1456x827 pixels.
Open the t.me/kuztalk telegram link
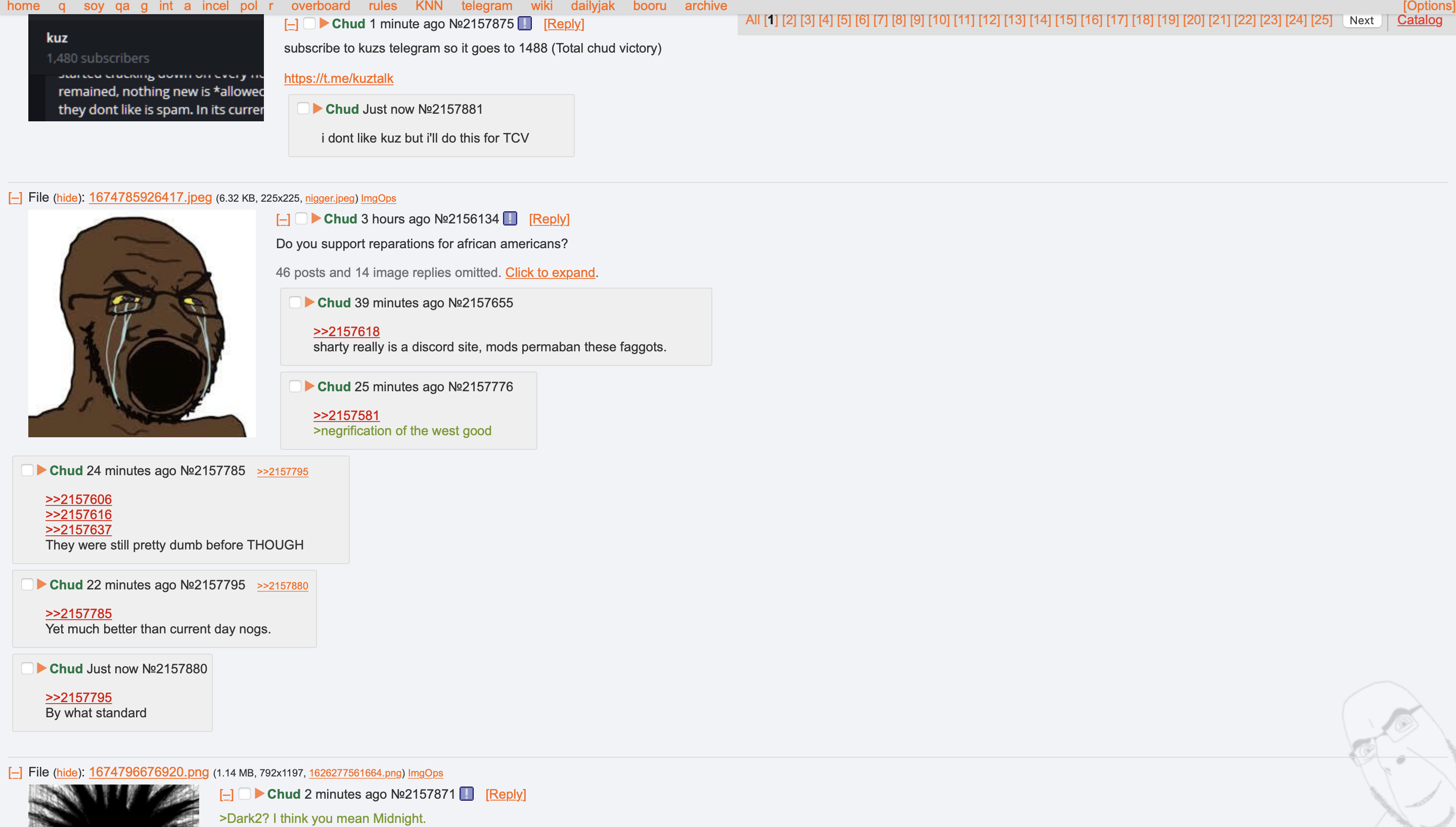[x=338, y=78]
